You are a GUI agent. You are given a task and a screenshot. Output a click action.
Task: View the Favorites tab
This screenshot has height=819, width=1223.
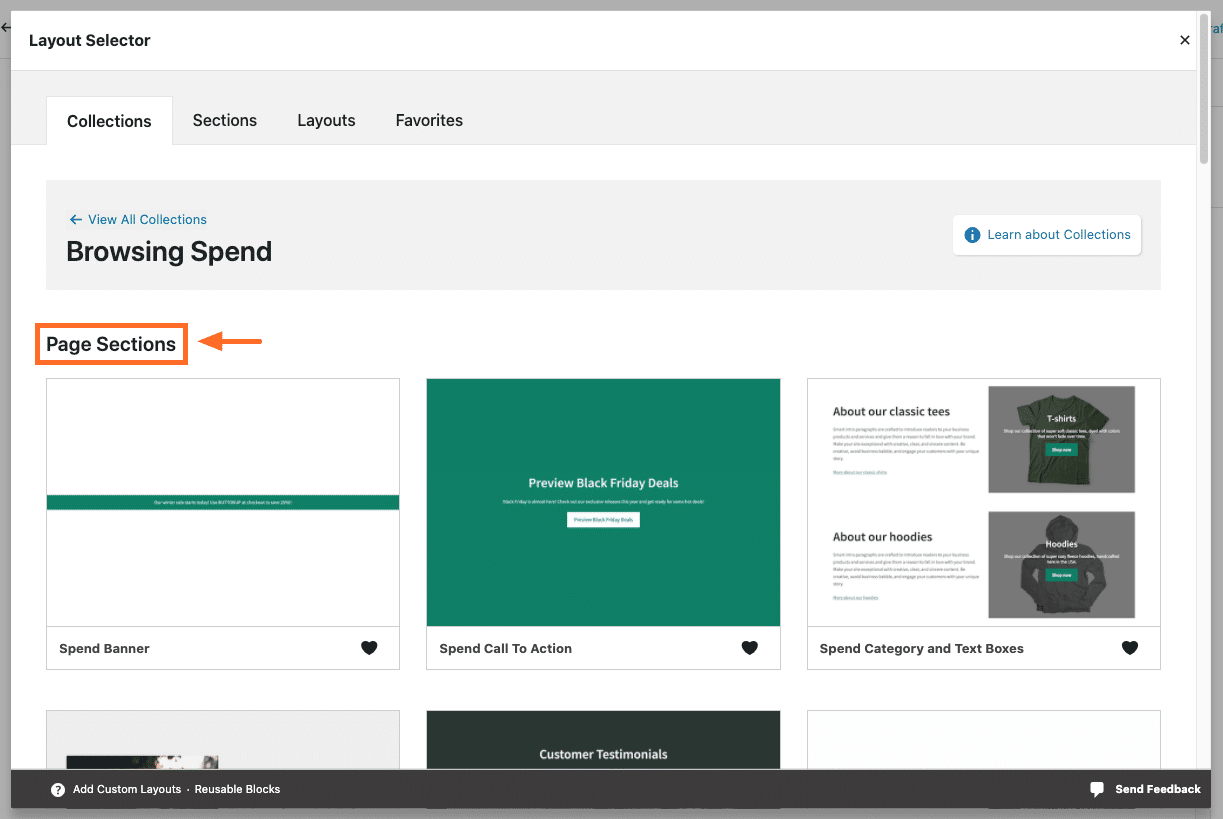428,120
